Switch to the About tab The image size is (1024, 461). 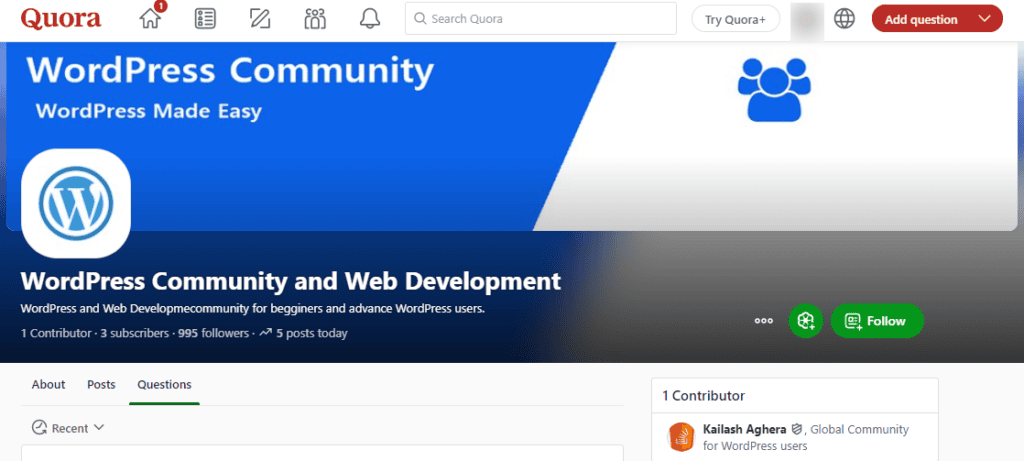48,385
